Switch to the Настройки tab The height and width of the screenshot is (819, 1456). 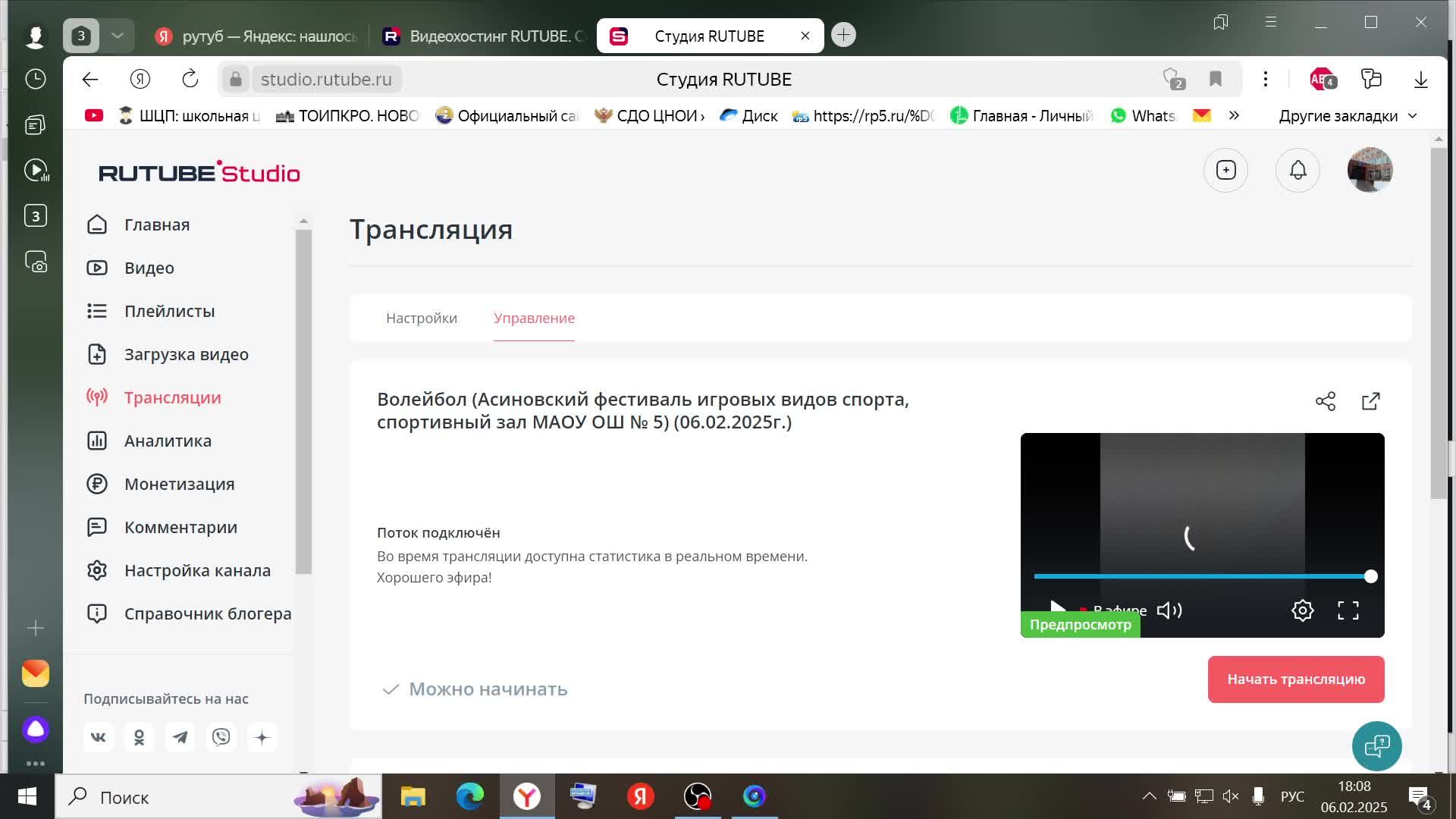421,318
